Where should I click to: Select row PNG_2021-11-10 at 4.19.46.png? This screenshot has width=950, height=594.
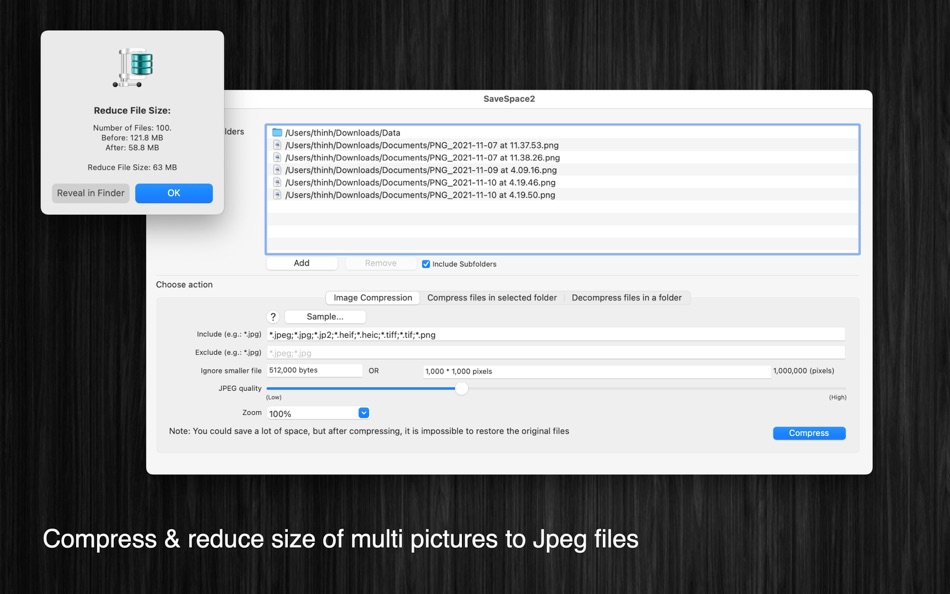563,182
